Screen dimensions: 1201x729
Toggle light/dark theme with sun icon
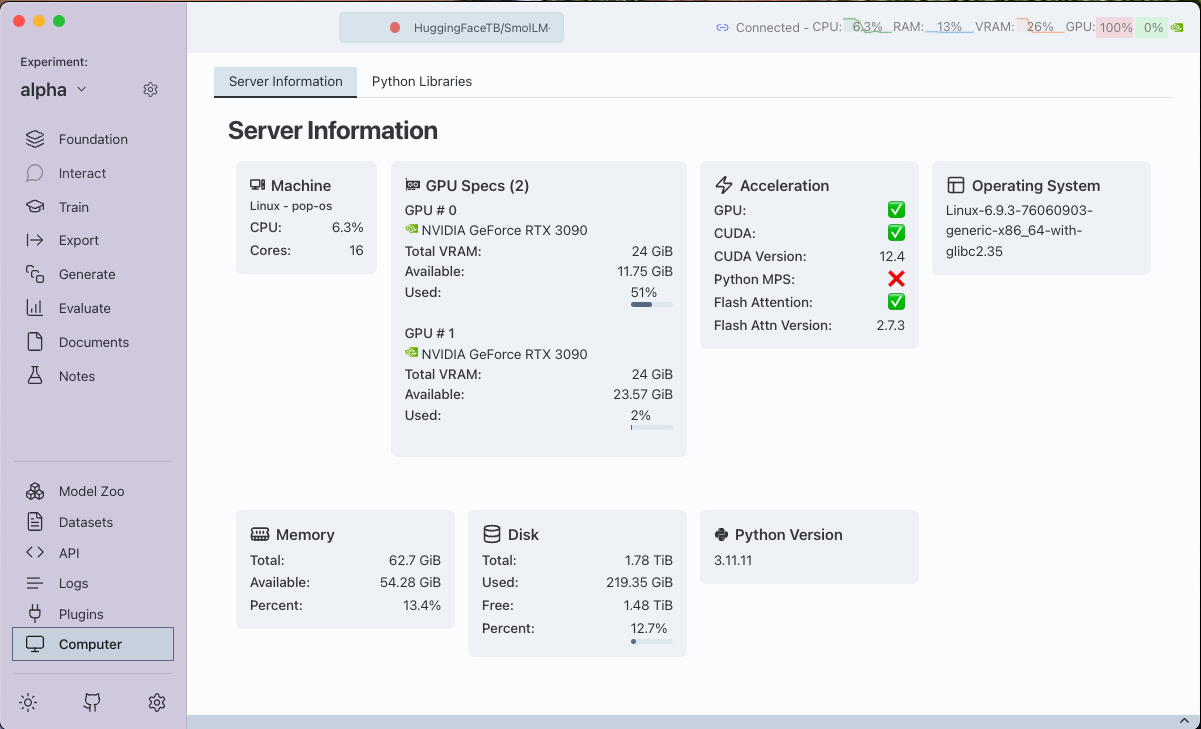28,702
